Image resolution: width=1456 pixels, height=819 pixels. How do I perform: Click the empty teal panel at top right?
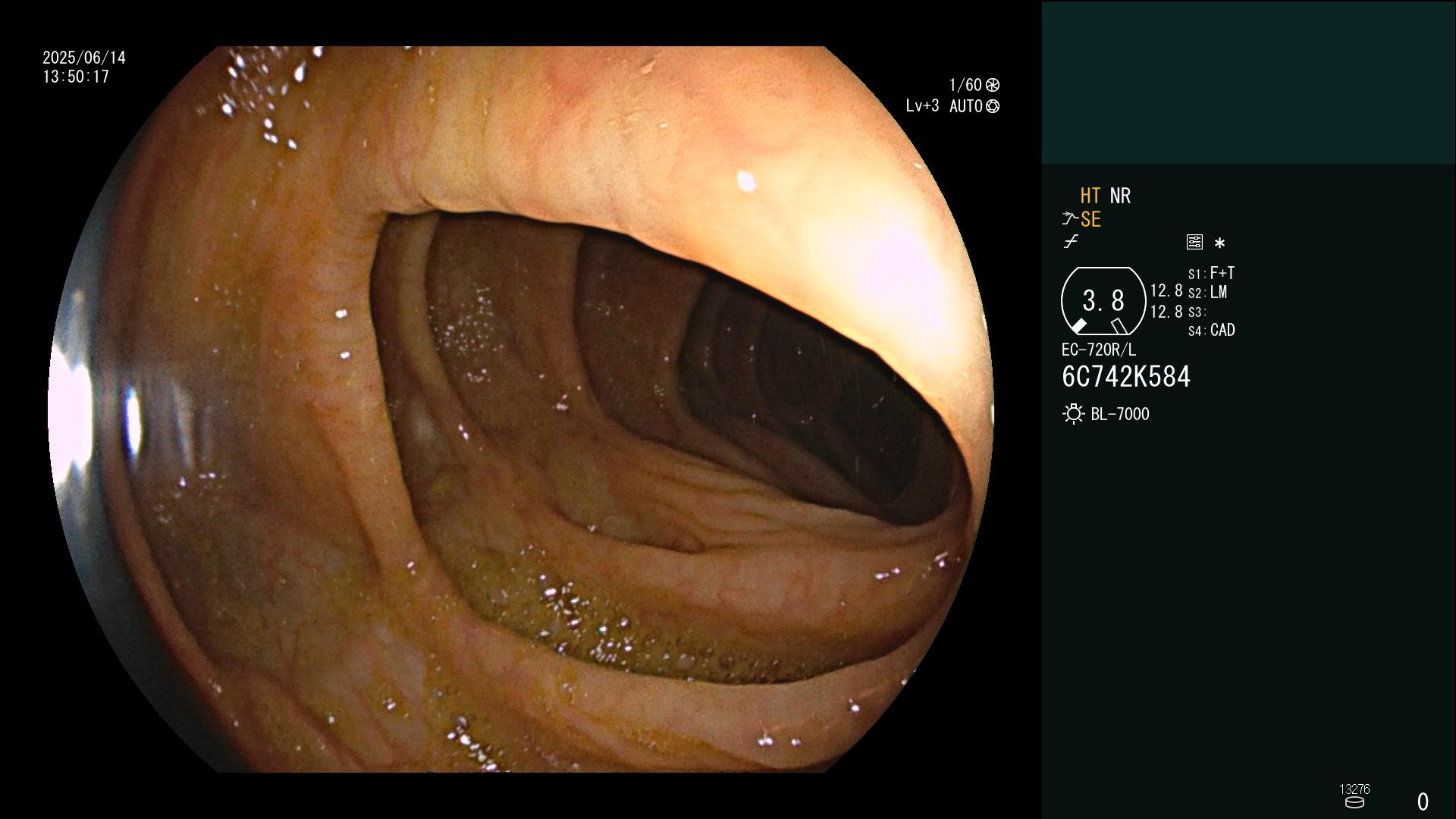(1248, 82)
